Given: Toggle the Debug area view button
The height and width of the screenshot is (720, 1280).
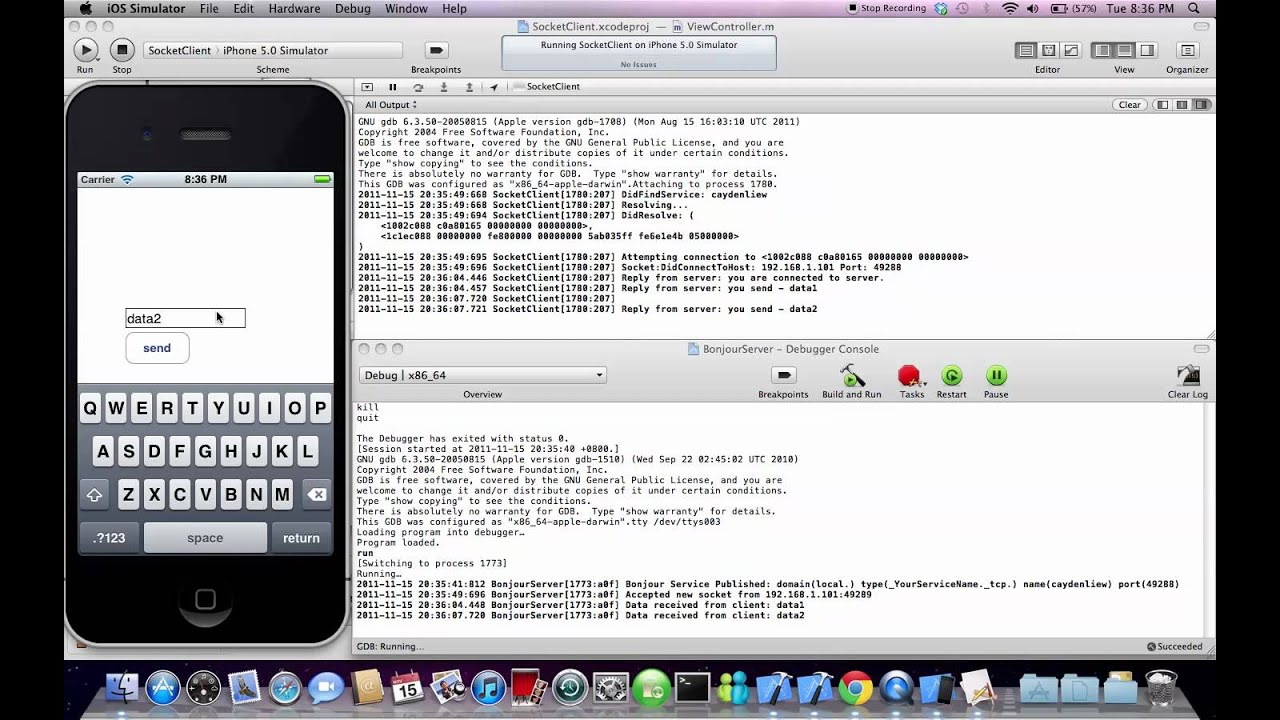Looking at the screenshot, I should click(1125, 50).
